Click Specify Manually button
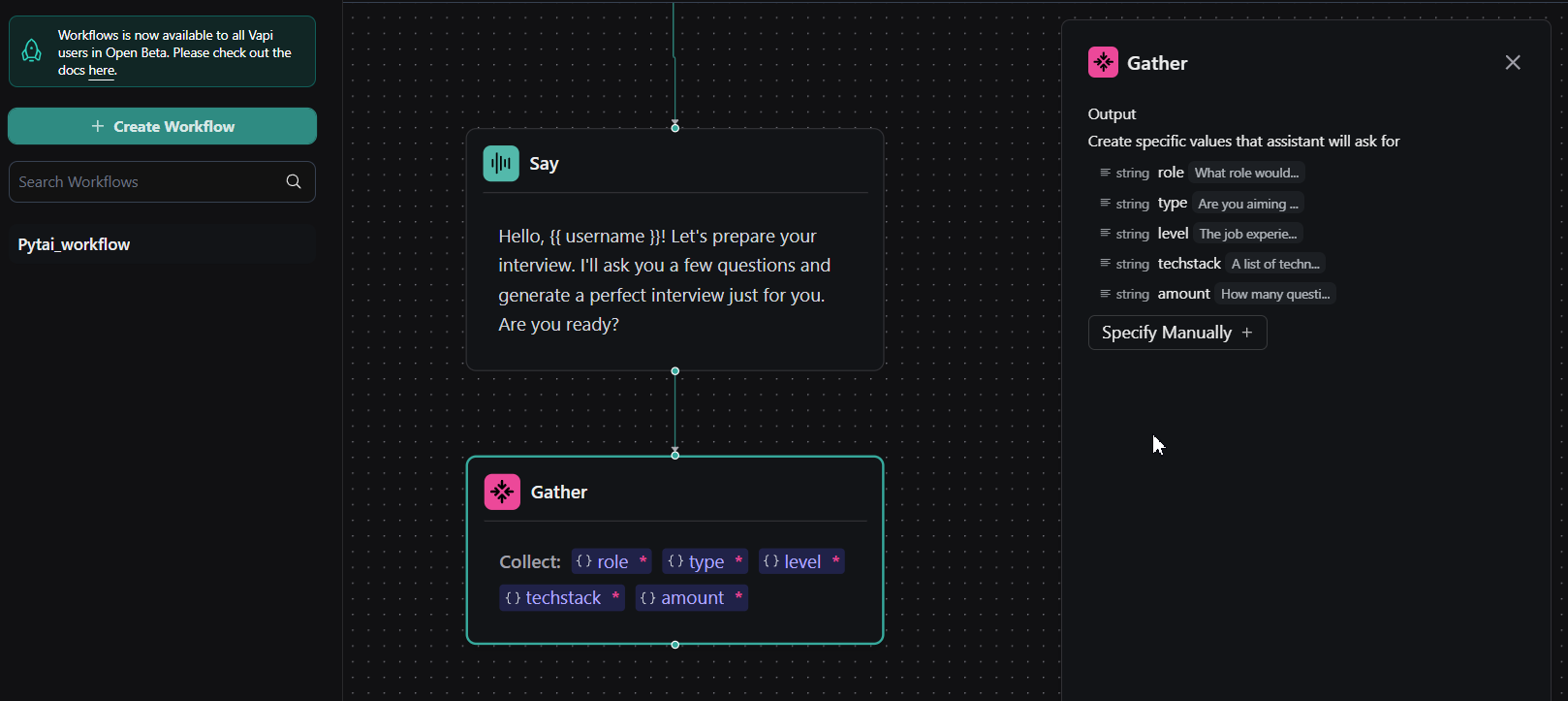The height and width of the screenshot is (701, 1568). point(1176,333)
